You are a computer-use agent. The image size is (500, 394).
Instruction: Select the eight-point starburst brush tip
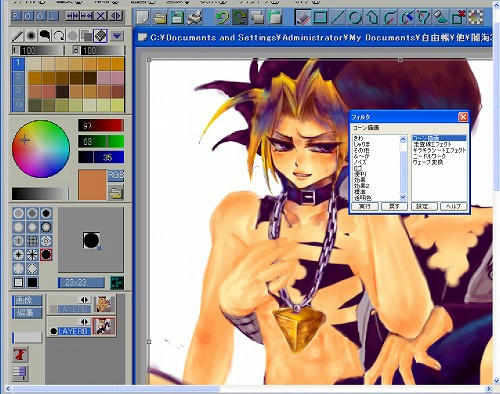[32, 255]
